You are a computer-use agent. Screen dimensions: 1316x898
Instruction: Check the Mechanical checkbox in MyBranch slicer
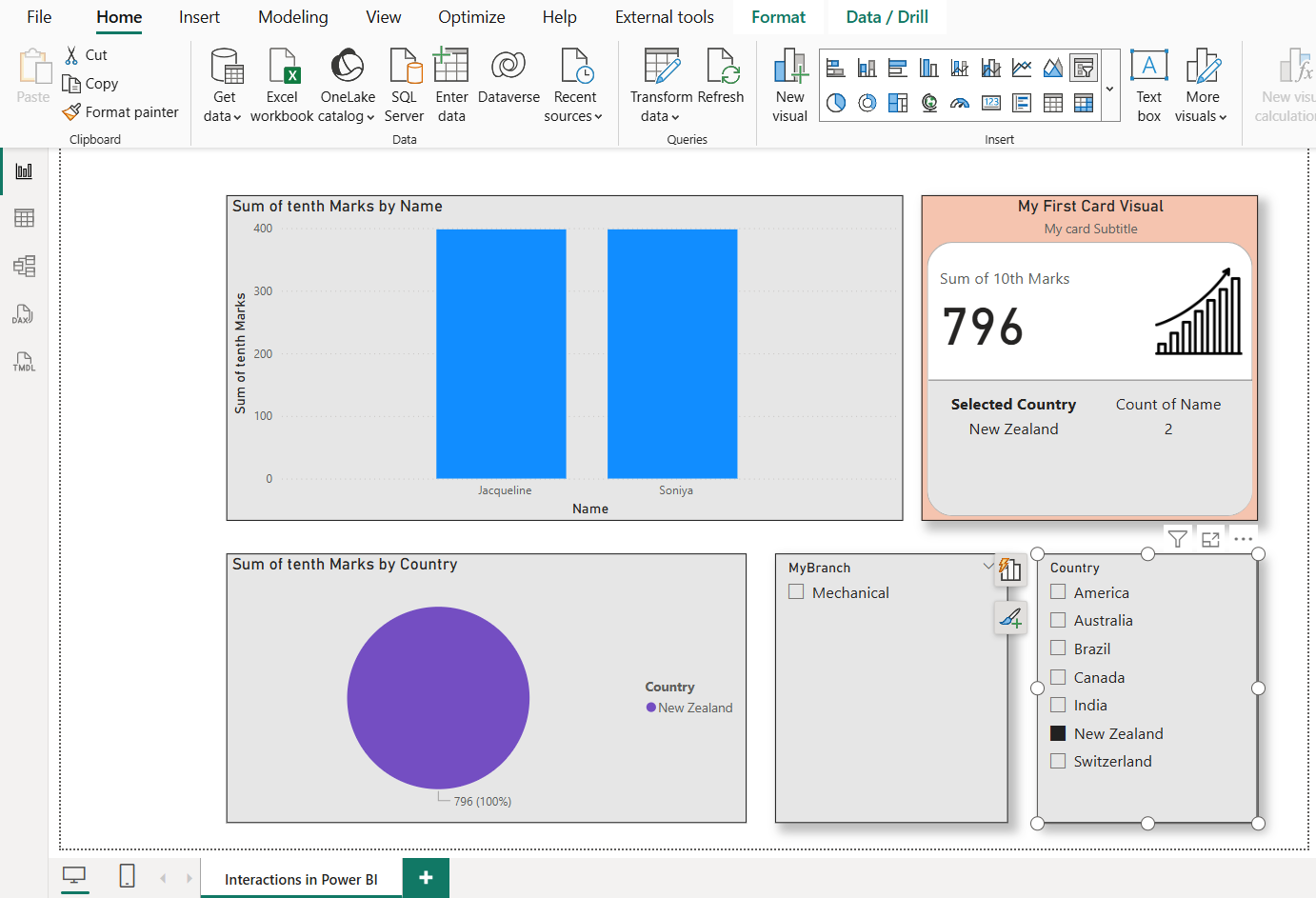[x=796, y=592]
